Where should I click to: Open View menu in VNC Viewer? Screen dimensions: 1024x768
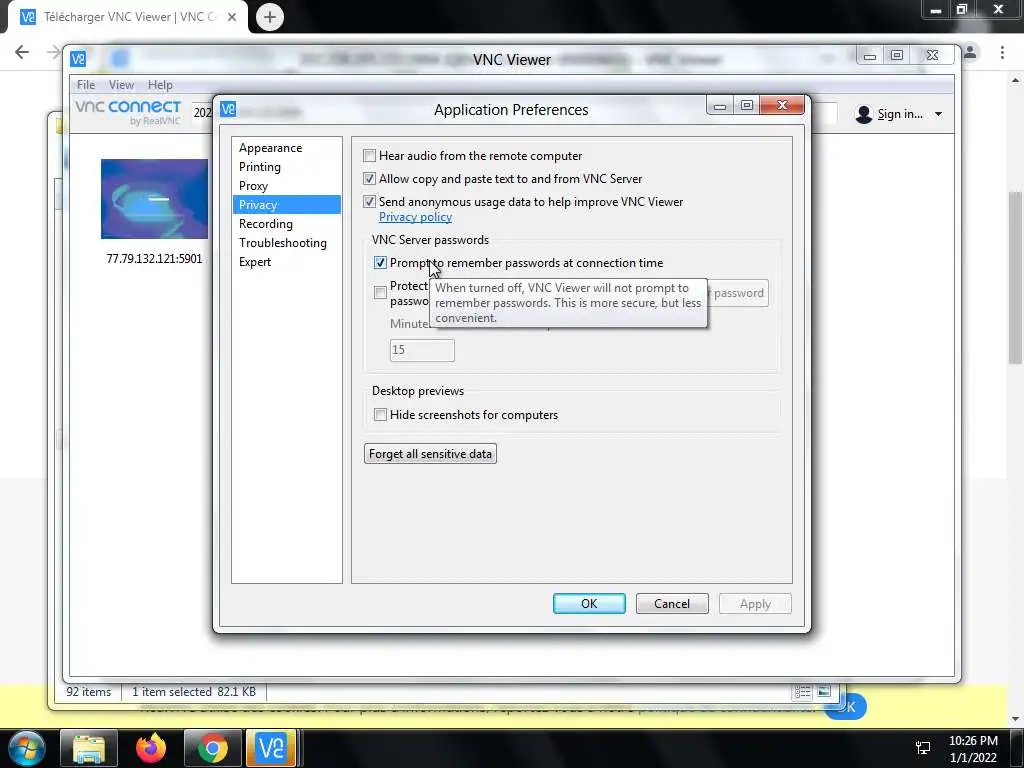121,84
